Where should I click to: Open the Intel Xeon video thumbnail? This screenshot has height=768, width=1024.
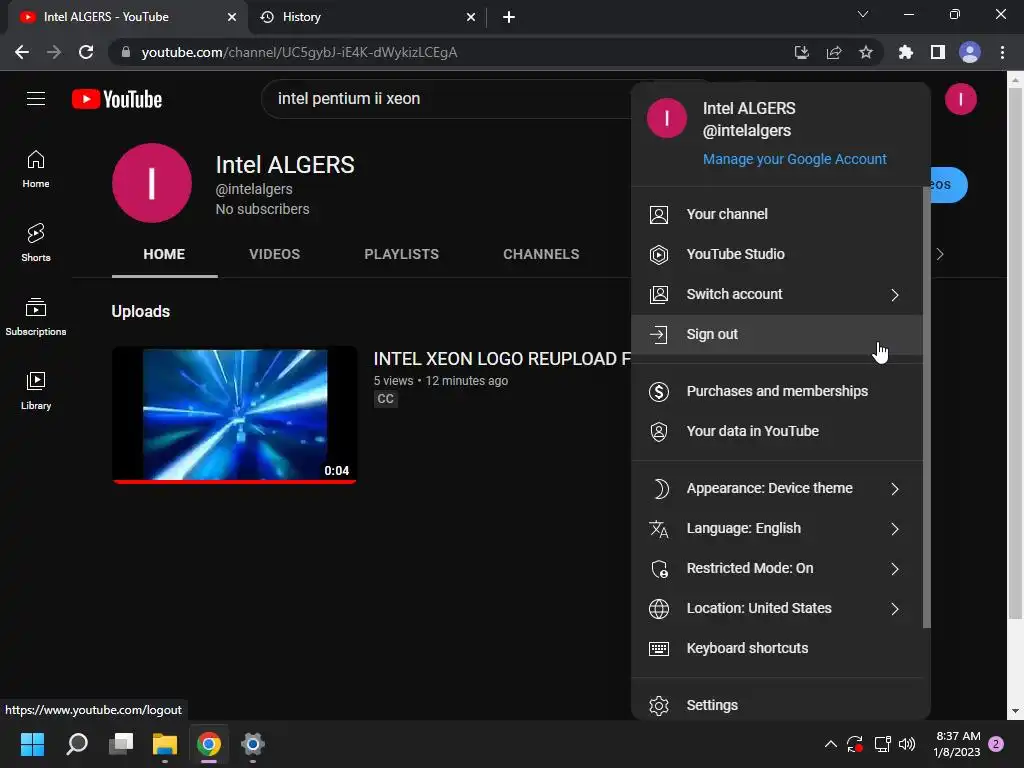pos(234,415)
